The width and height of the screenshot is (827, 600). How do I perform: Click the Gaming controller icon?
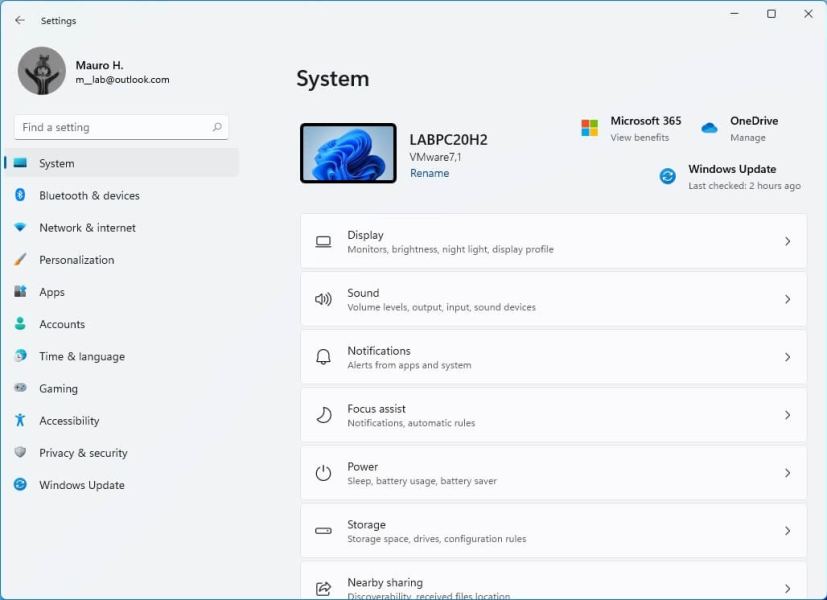pyautogui.click(x=20, y=388)
